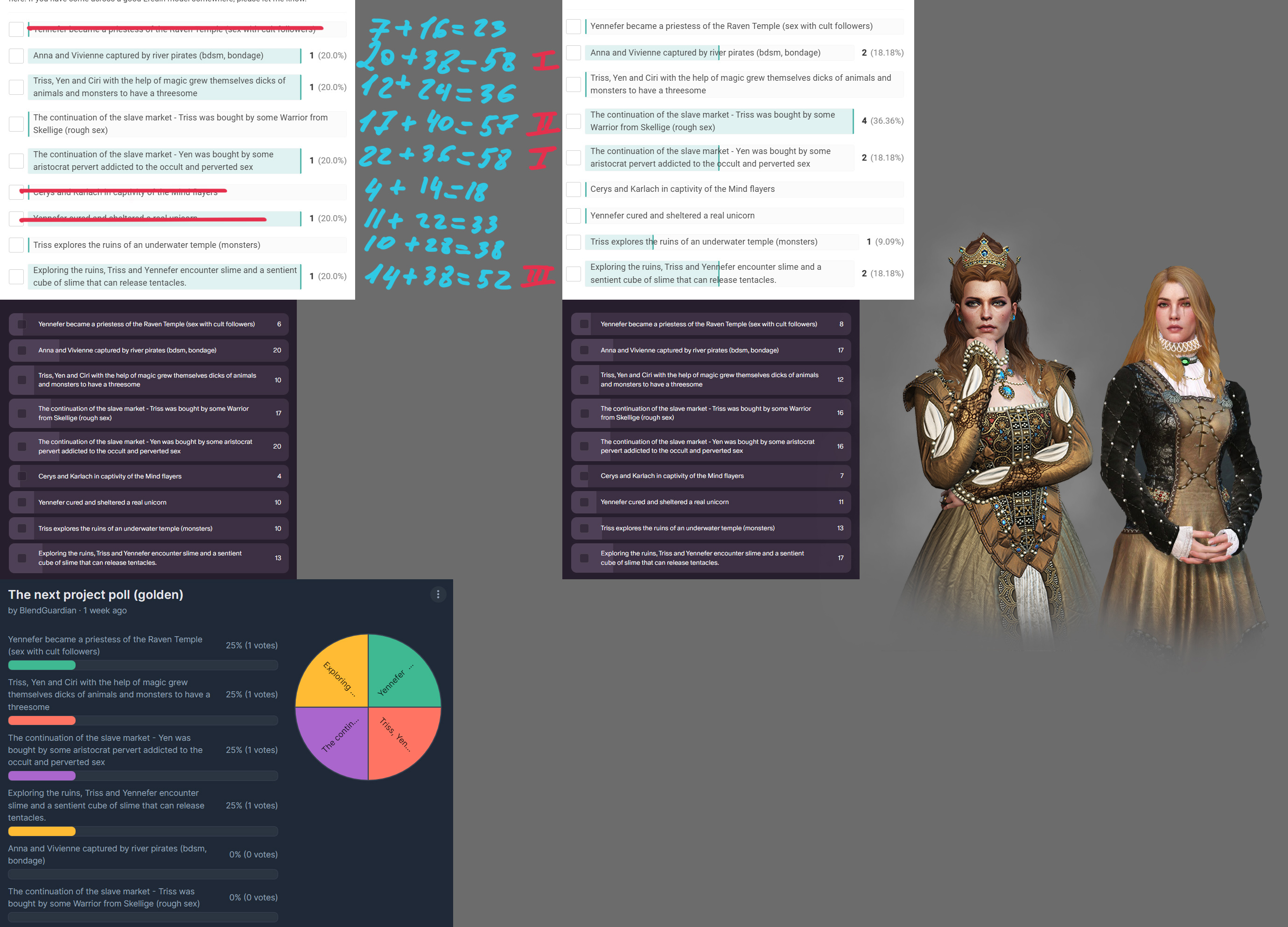Check sentient slime cube box in top-right white poll

(574, 273)
